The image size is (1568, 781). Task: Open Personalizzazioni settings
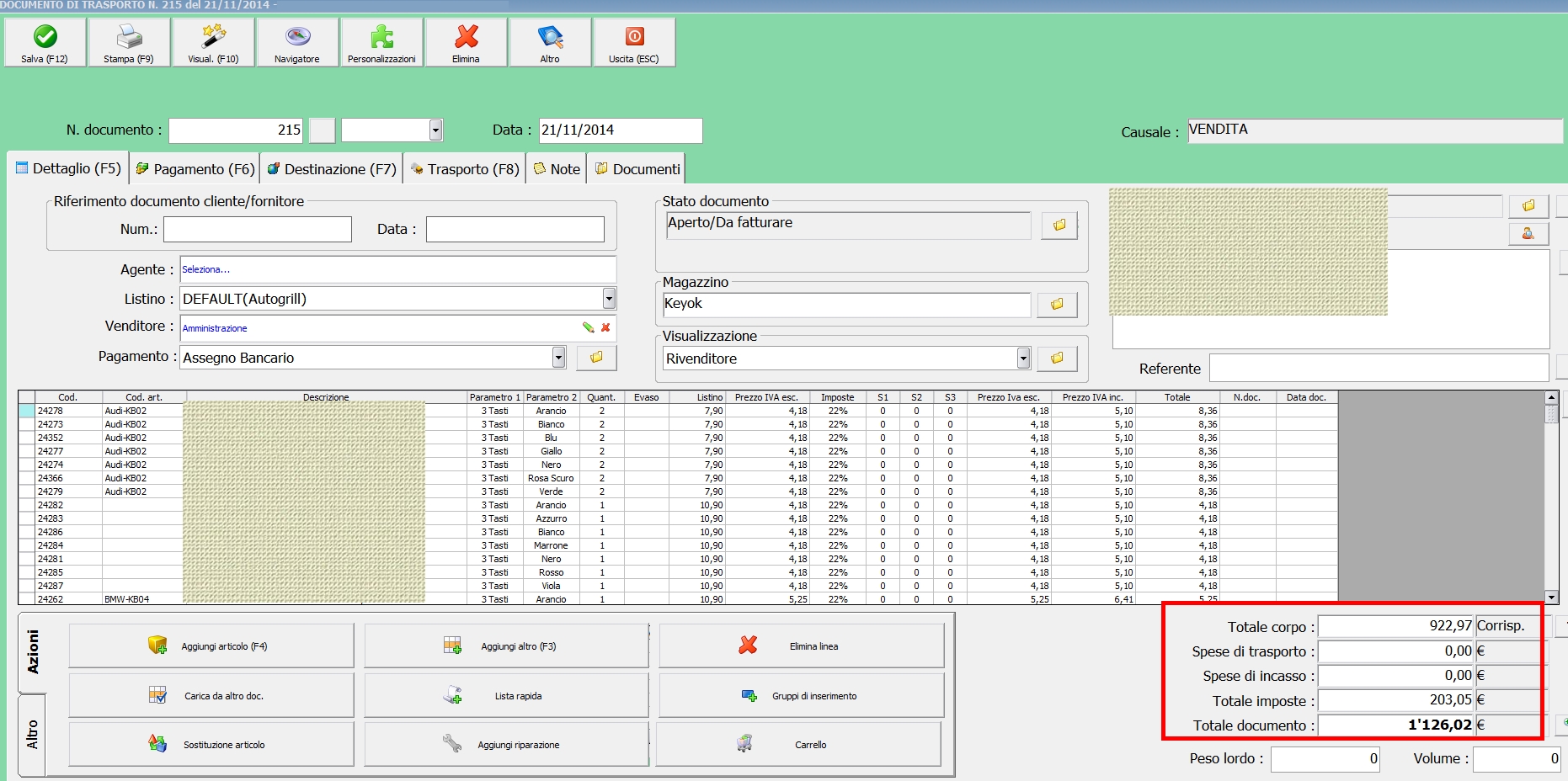(x=381, y=43)
